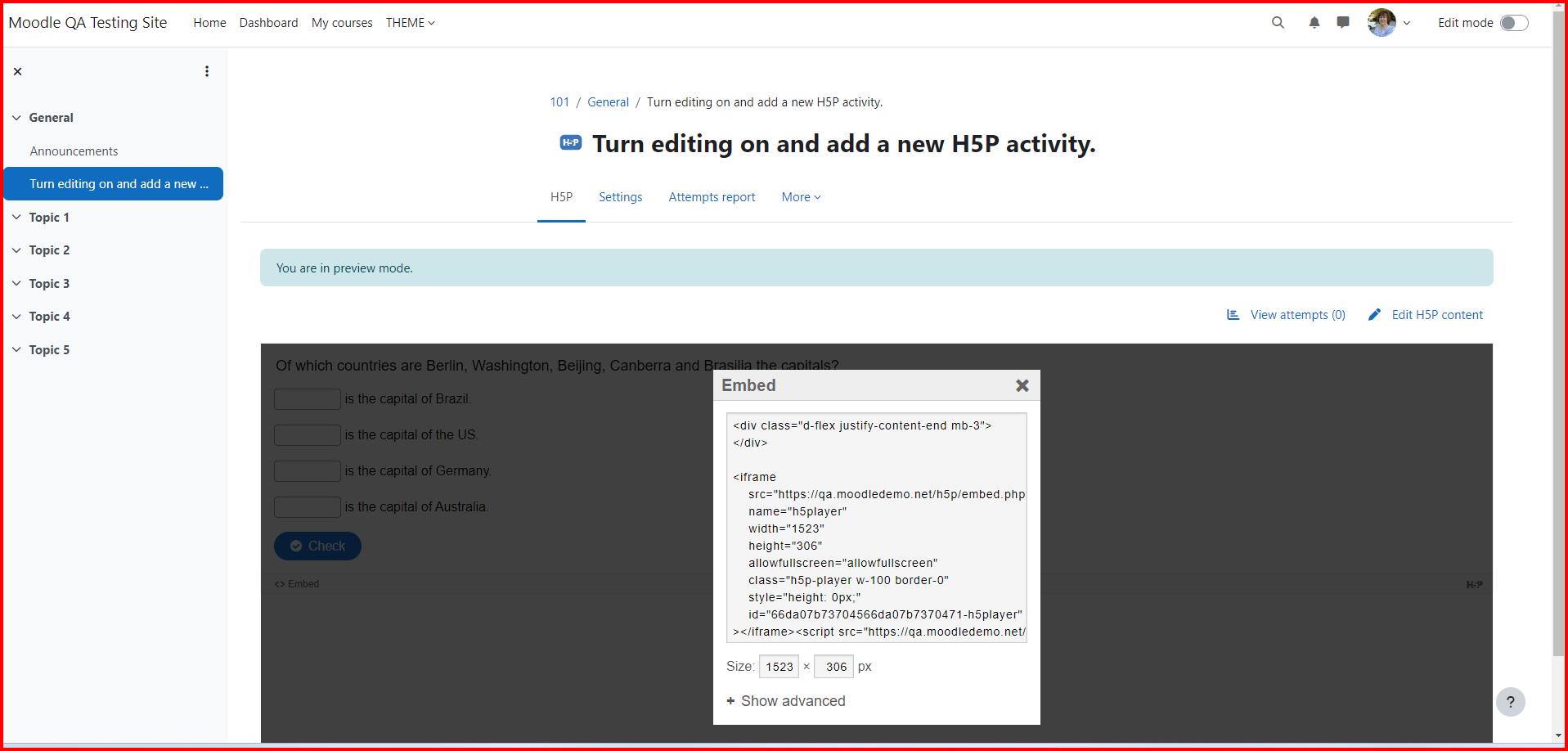This screenshot has height=751, width=1568.
Task: Click the blank for capital of Germany
Action: click(308, 471)
